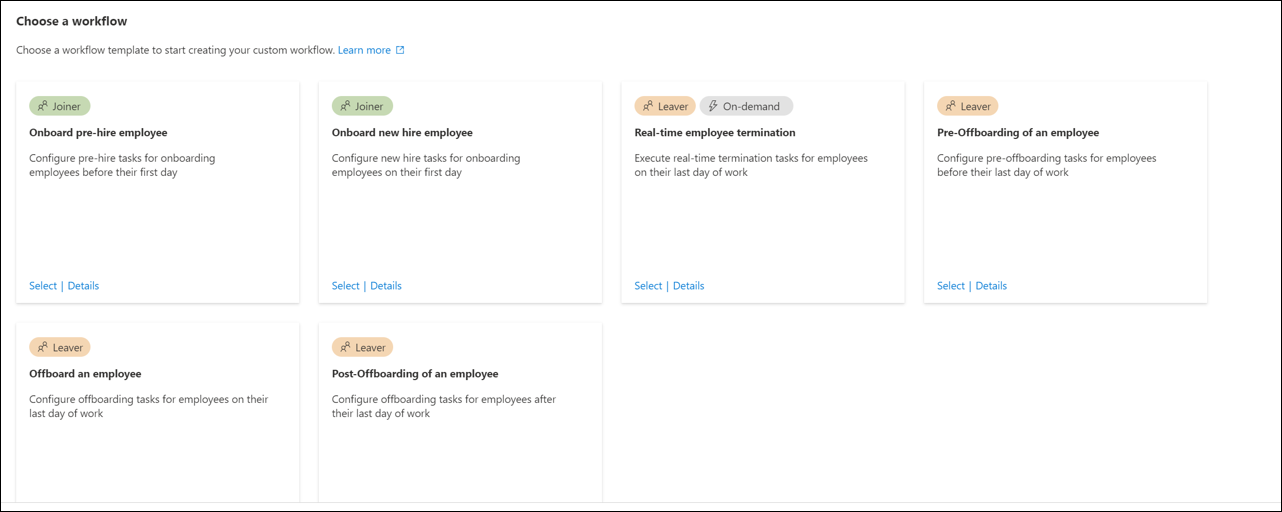View Details for Onboard pre-hire employee
The width and height of the screenshot is (1282, 512).
click(x=83, y=286)
